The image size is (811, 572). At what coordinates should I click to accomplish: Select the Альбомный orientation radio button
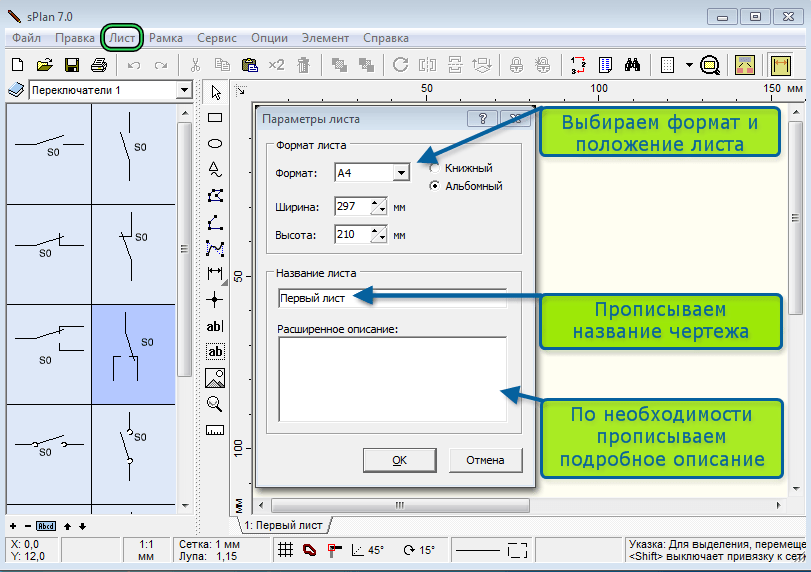pyautogui.click(x=434, y=186)
